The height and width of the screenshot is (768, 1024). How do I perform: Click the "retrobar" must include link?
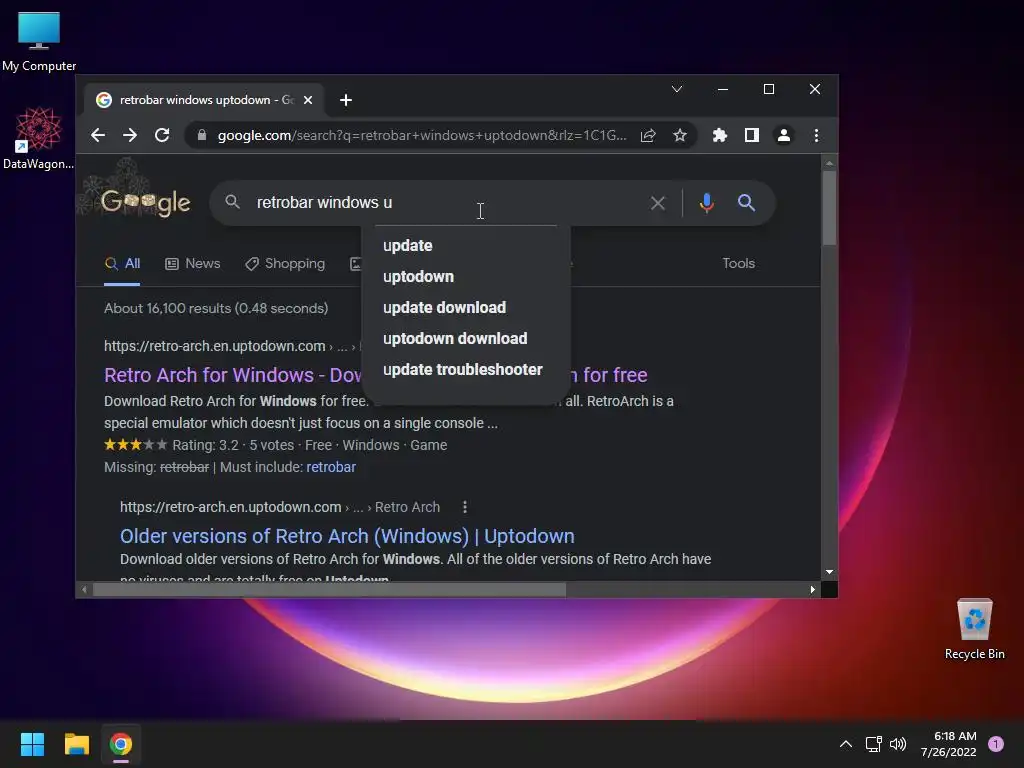point(331,467)
